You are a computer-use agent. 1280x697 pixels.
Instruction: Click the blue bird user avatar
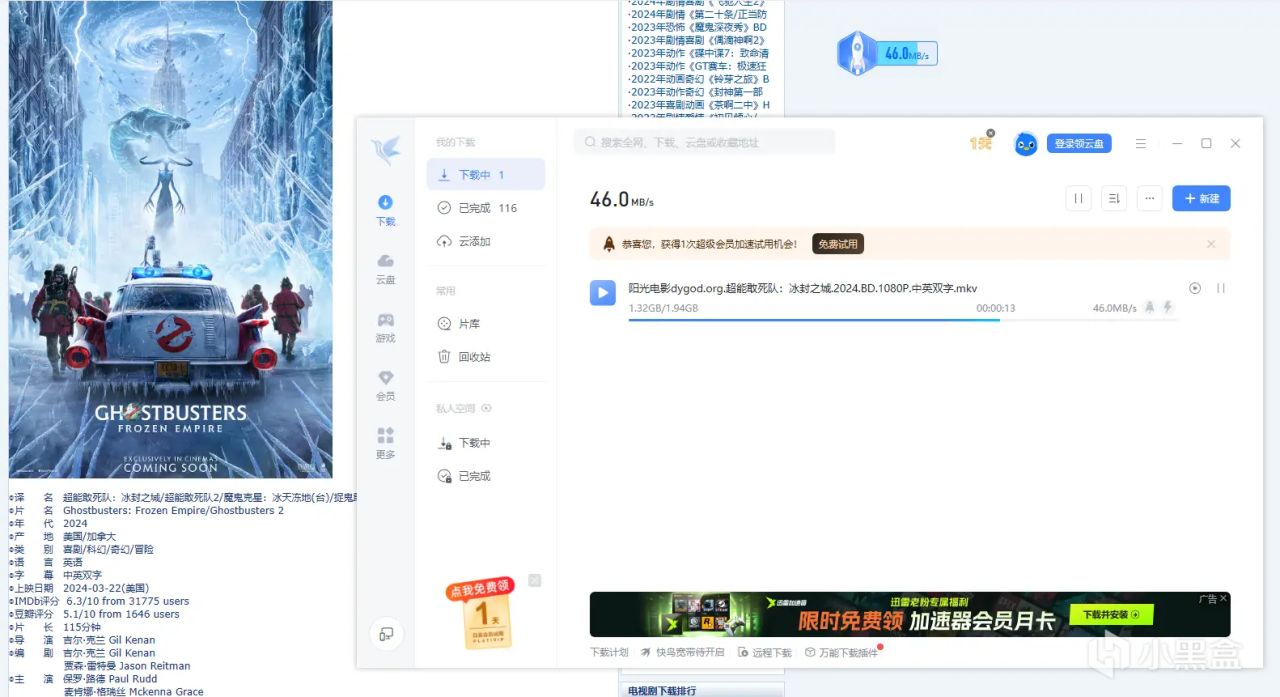(1026, 144)
